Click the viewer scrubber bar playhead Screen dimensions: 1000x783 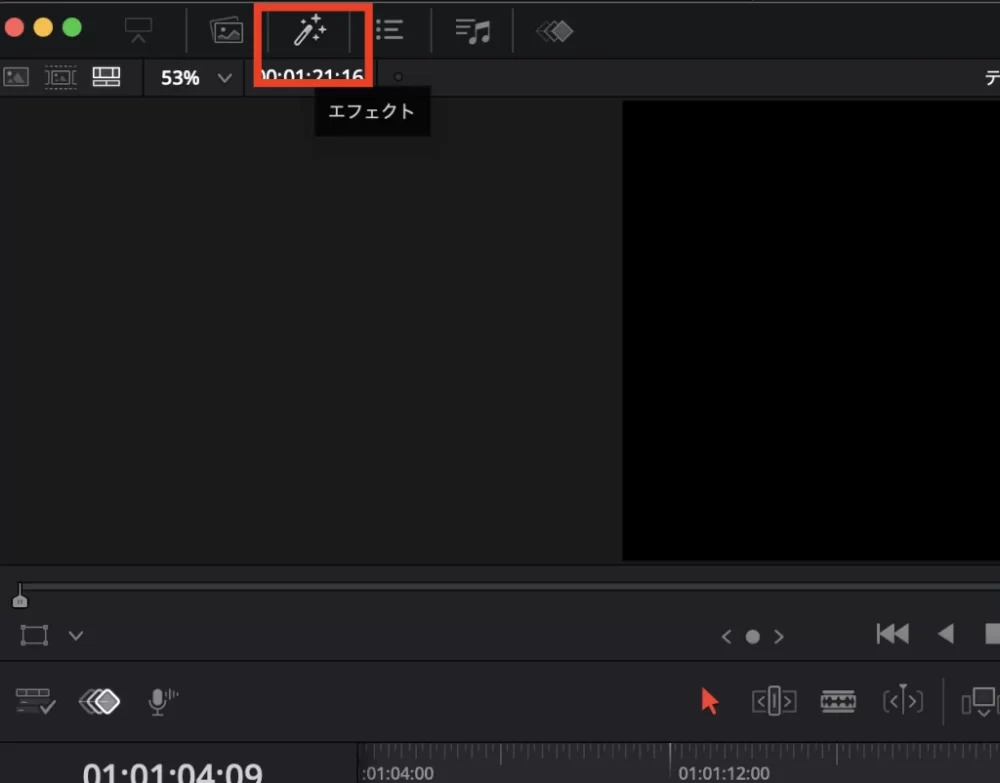[20, 597]
